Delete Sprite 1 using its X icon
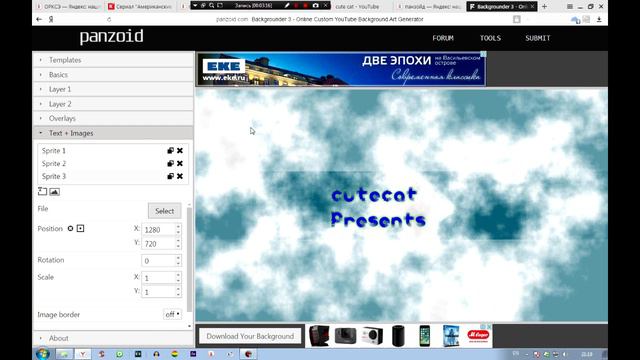 click(x=180, y=151)
